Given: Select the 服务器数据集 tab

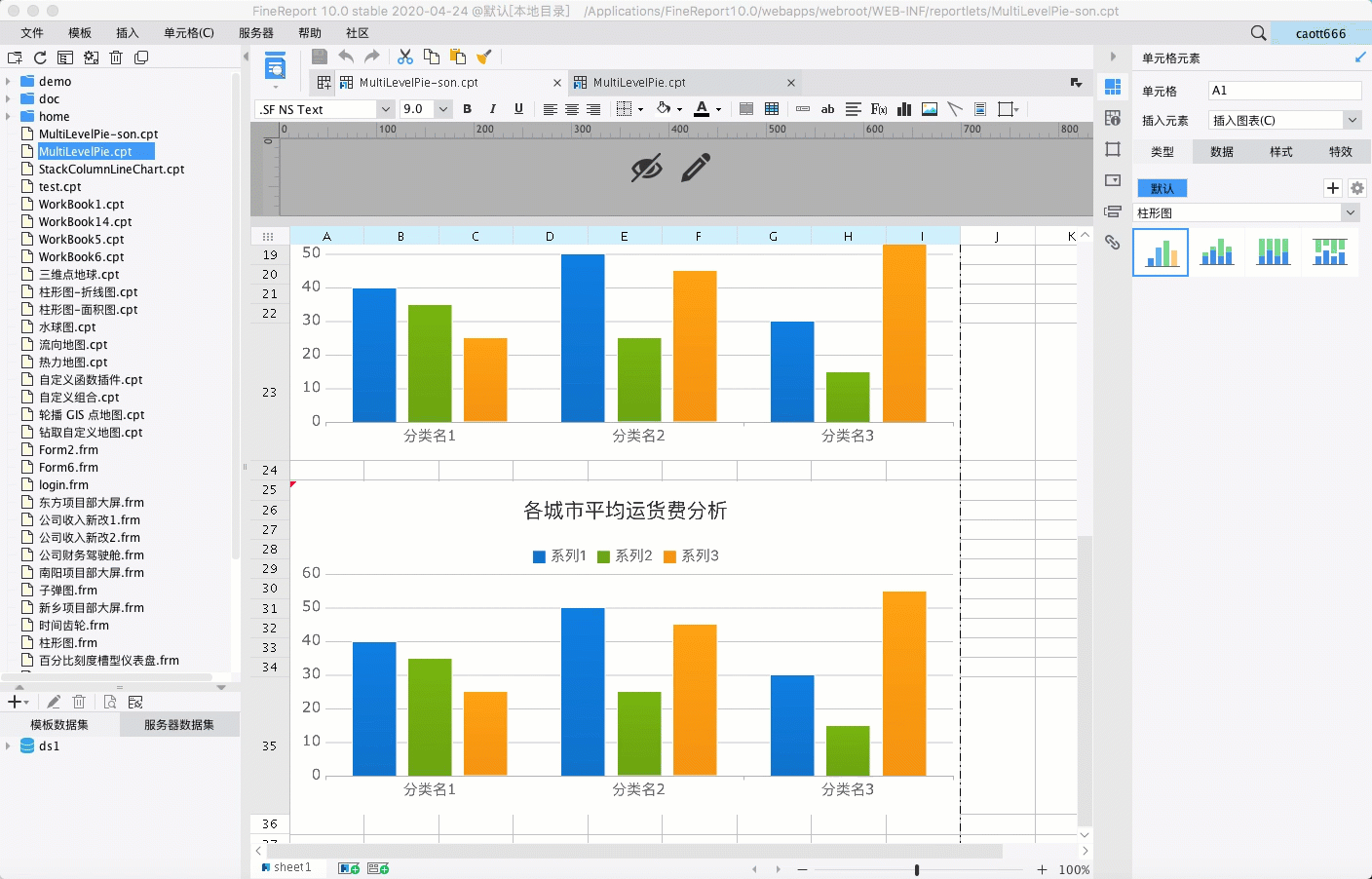Looking at the screenshot, I should (179, 725).
